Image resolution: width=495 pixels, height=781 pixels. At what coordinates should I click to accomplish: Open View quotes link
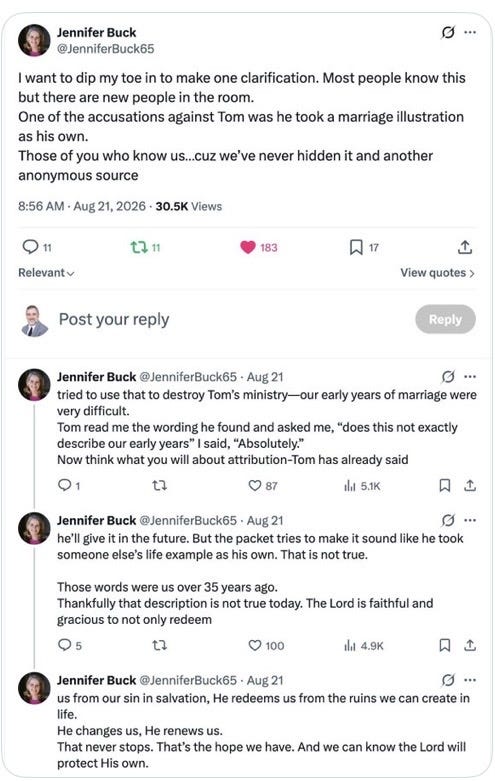(437, 272)
